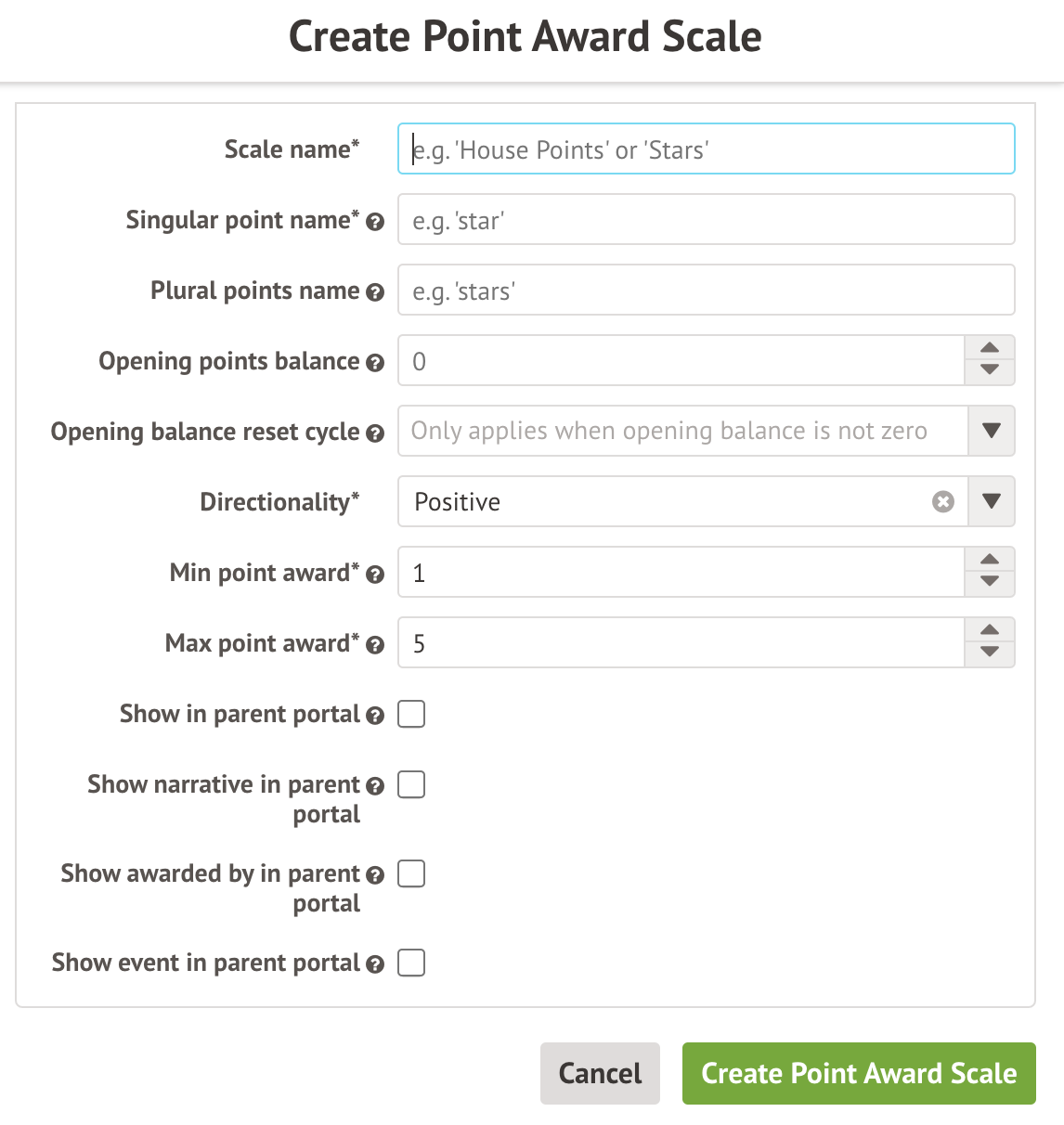Expand the Directionality dropdown arrow

point(992,502)
